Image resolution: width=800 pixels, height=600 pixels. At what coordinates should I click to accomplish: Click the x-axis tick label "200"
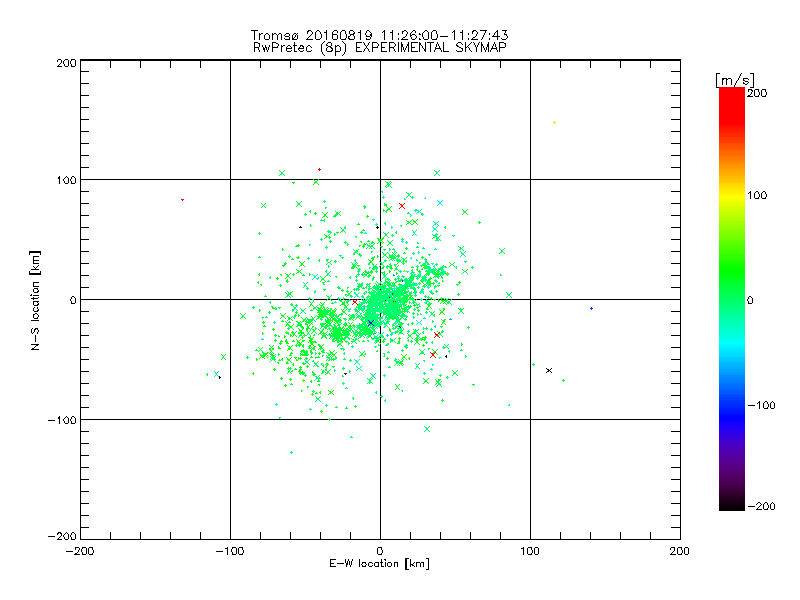(x=680, y=551)
